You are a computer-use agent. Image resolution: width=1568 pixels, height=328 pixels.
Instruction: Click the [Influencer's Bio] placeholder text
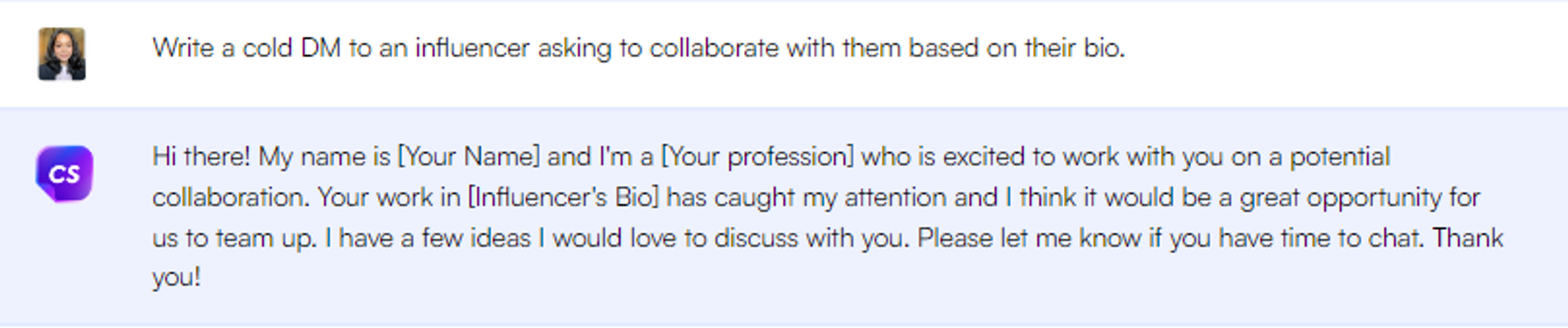[563, 198]
